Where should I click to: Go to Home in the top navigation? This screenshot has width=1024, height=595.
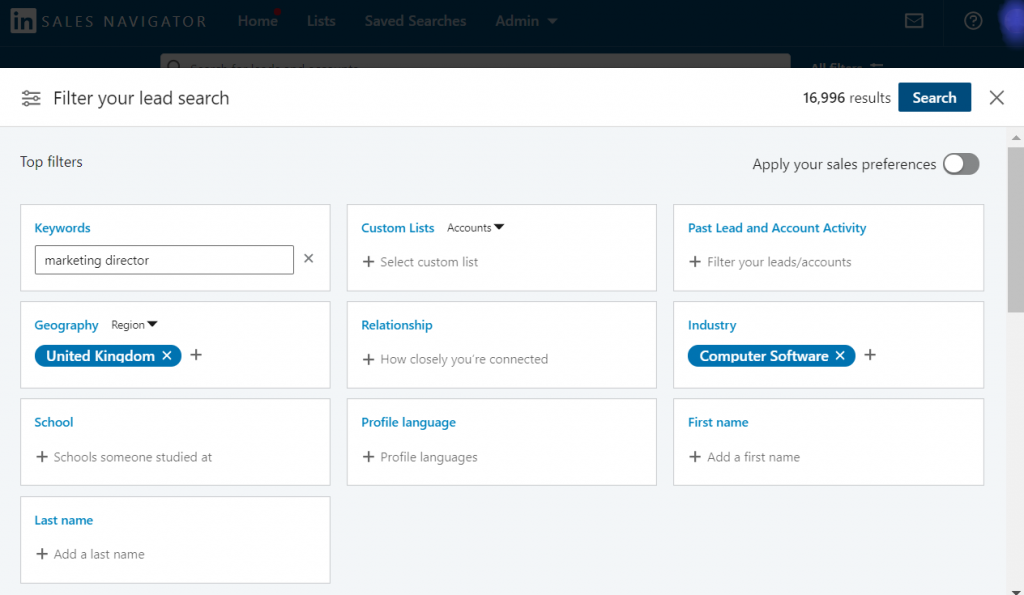pyautogui.click(x=257, y=21)
